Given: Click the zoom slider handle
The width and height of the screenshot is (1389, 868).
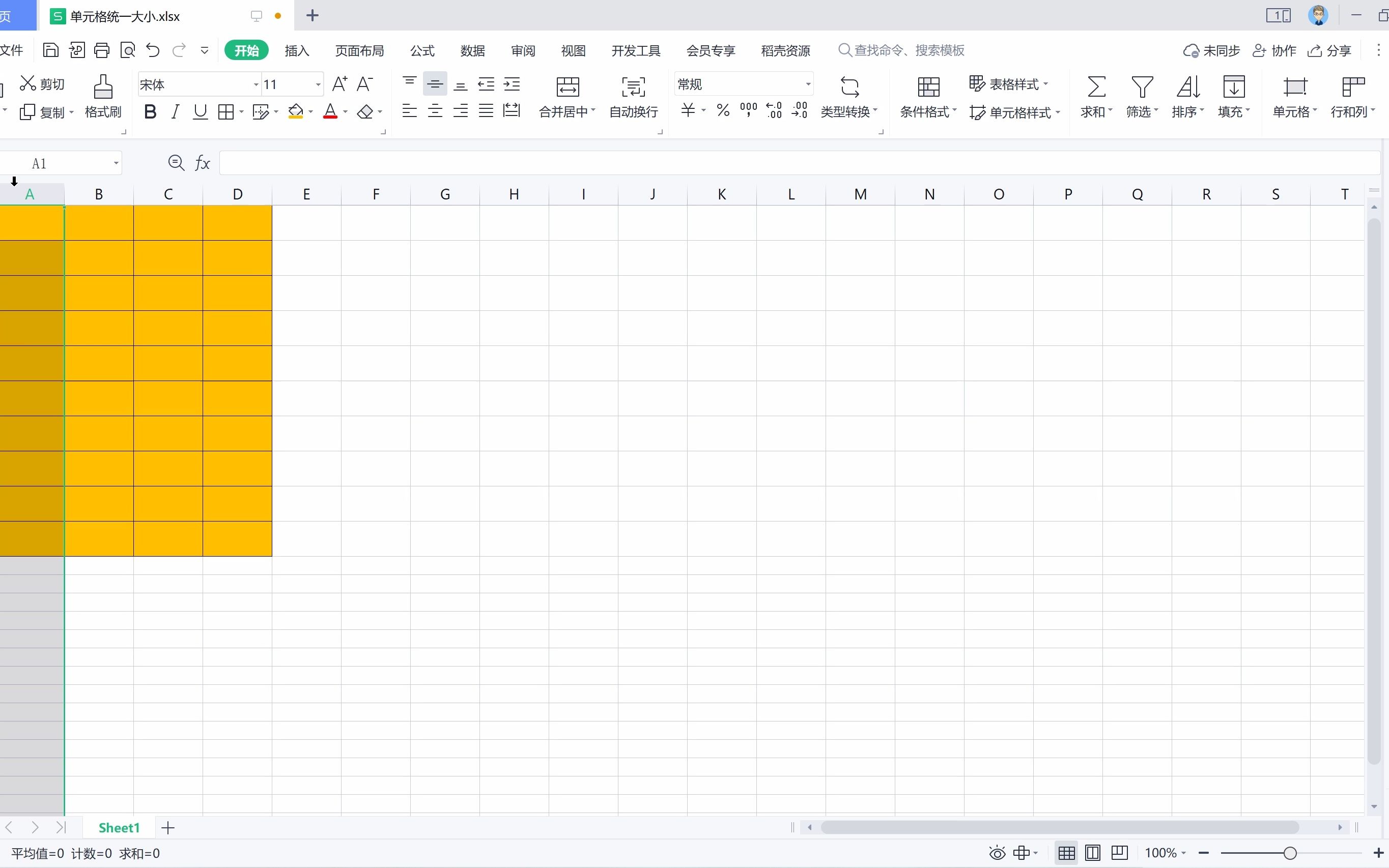Looking at the screenshot, I should click(x=1290, y=853).
